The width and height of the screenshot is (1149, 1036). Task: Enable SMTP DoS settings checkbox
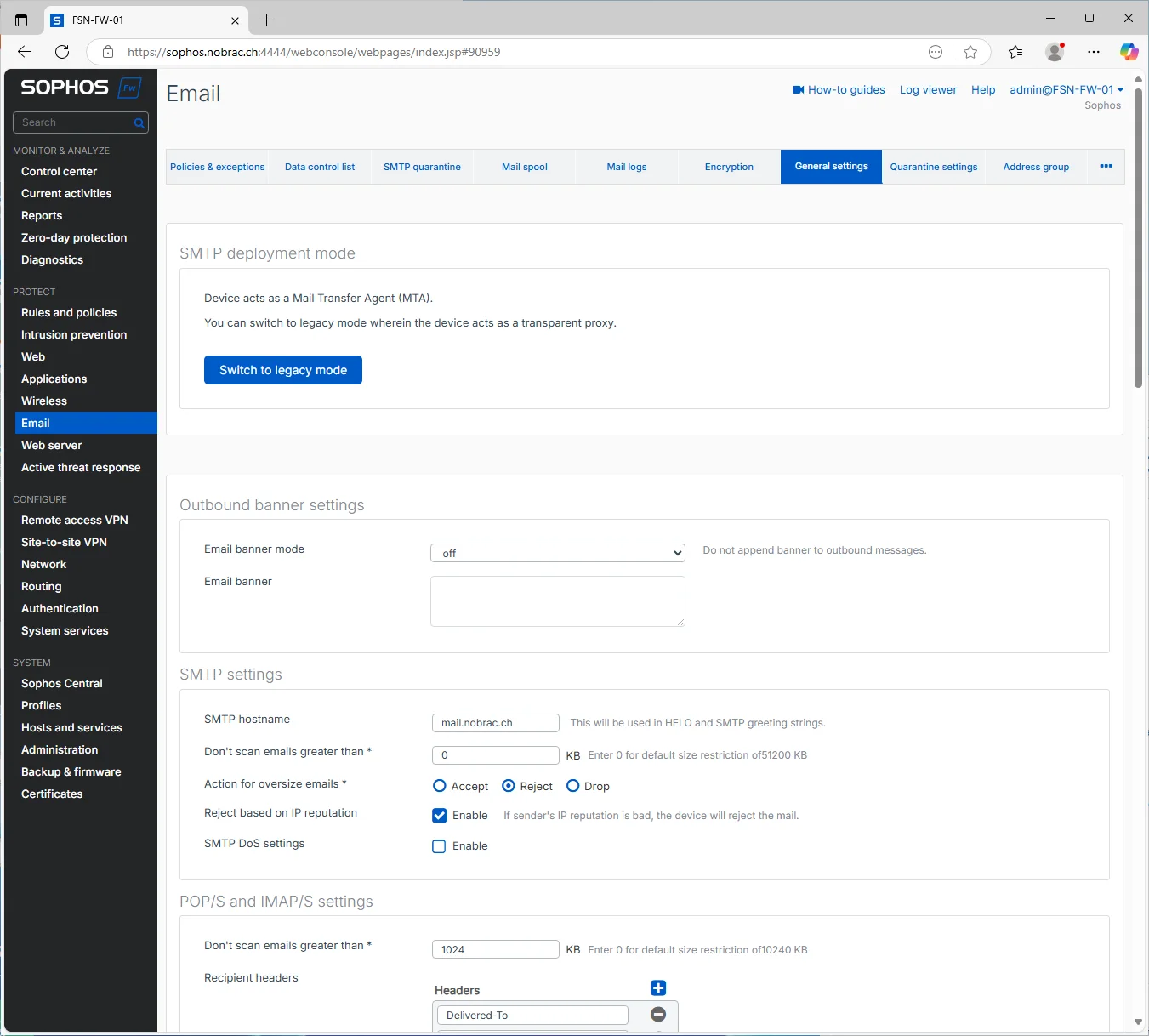pyautogui.click(x=439, y=846)
